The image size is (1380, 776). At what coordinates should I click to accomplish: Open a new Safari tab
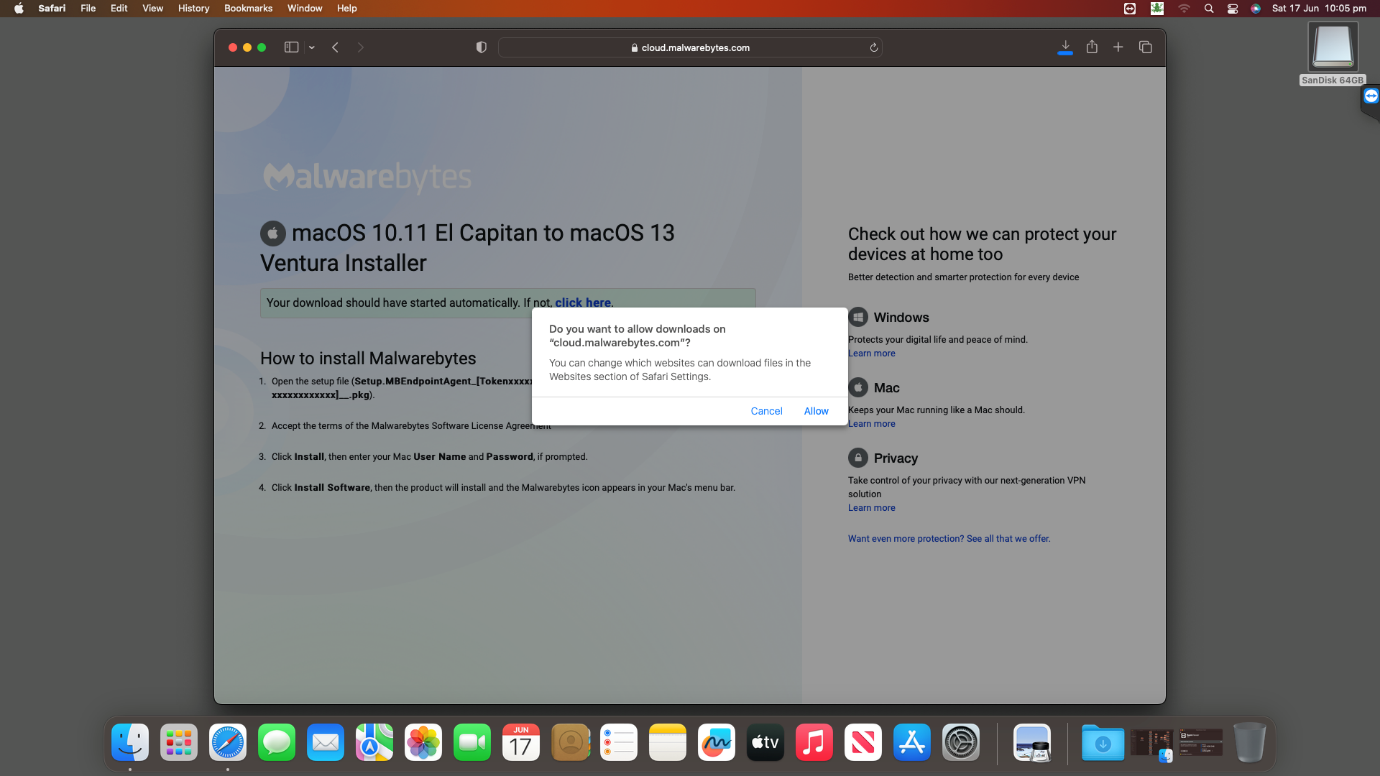[x=1118, y=47]
